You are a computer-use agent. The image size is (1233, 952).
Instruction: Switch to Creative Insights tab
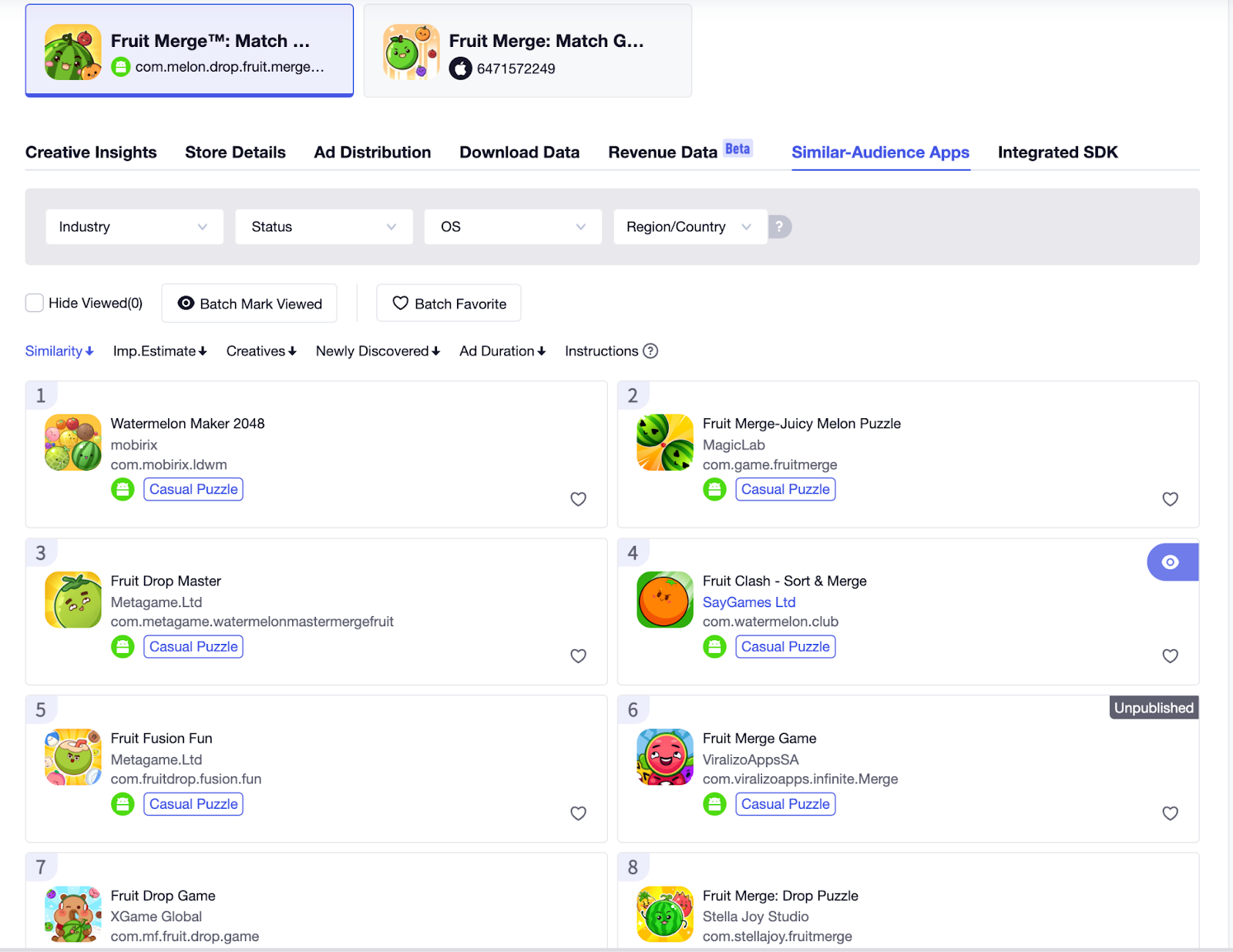tap(91, 153)
